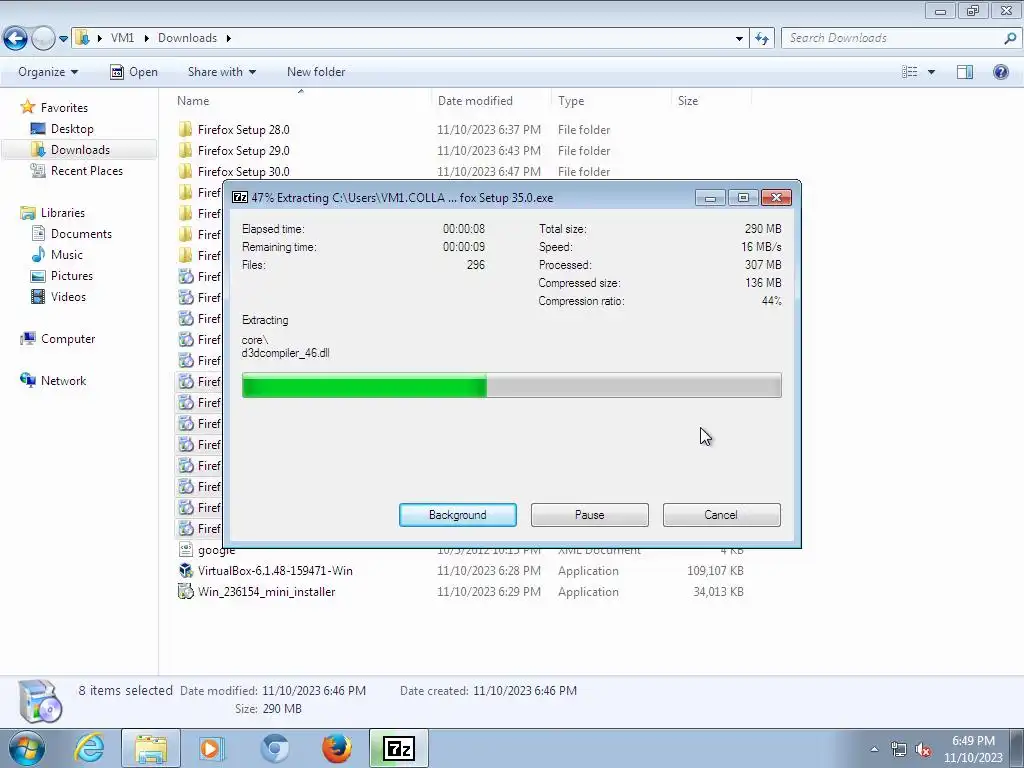Open recent locations dropdown arrow
The width and height of the screenshot is (1024, 768).
tap(63, 39)
